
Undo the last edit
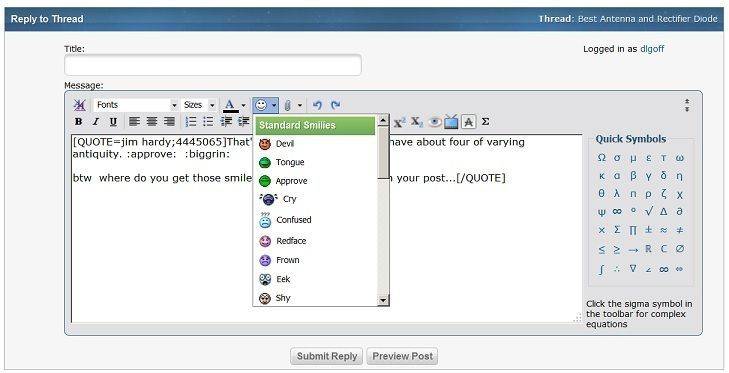click(x=318, y=105)
